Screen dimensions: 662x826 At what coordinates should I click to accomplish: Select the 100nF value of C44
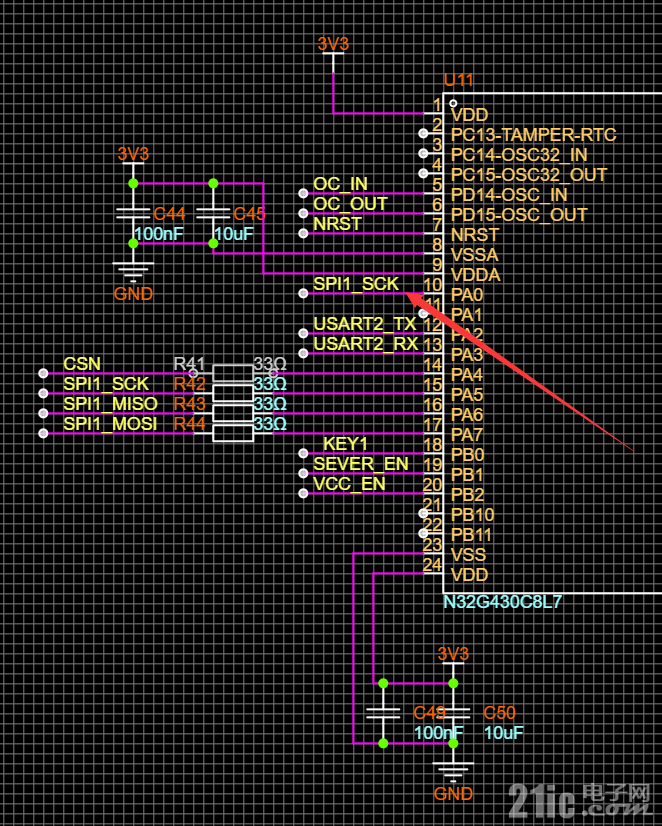(x=159, y=234)
